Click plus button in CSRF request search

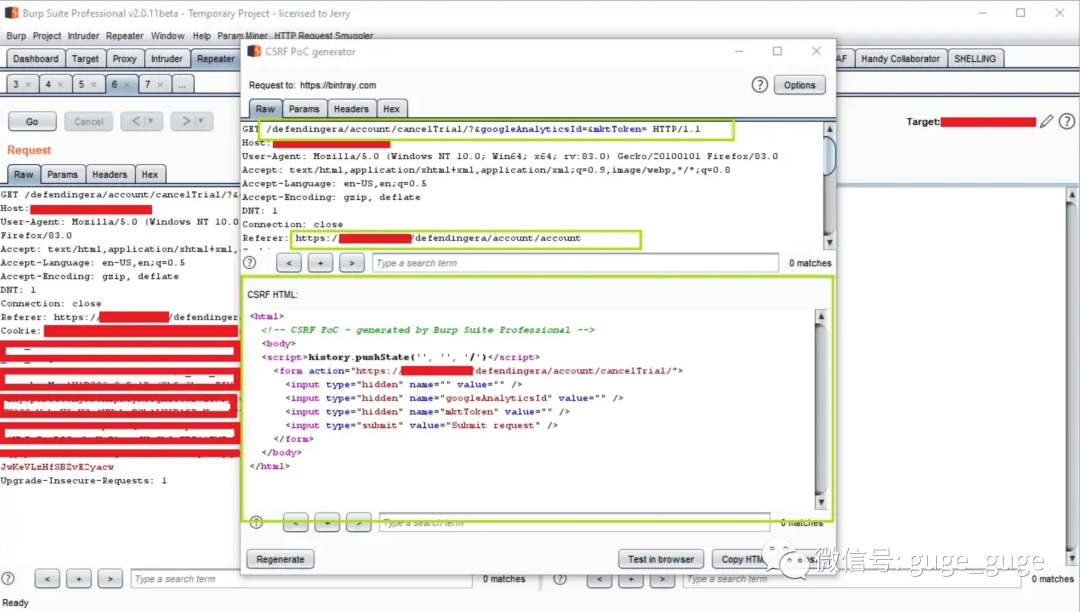320,263
